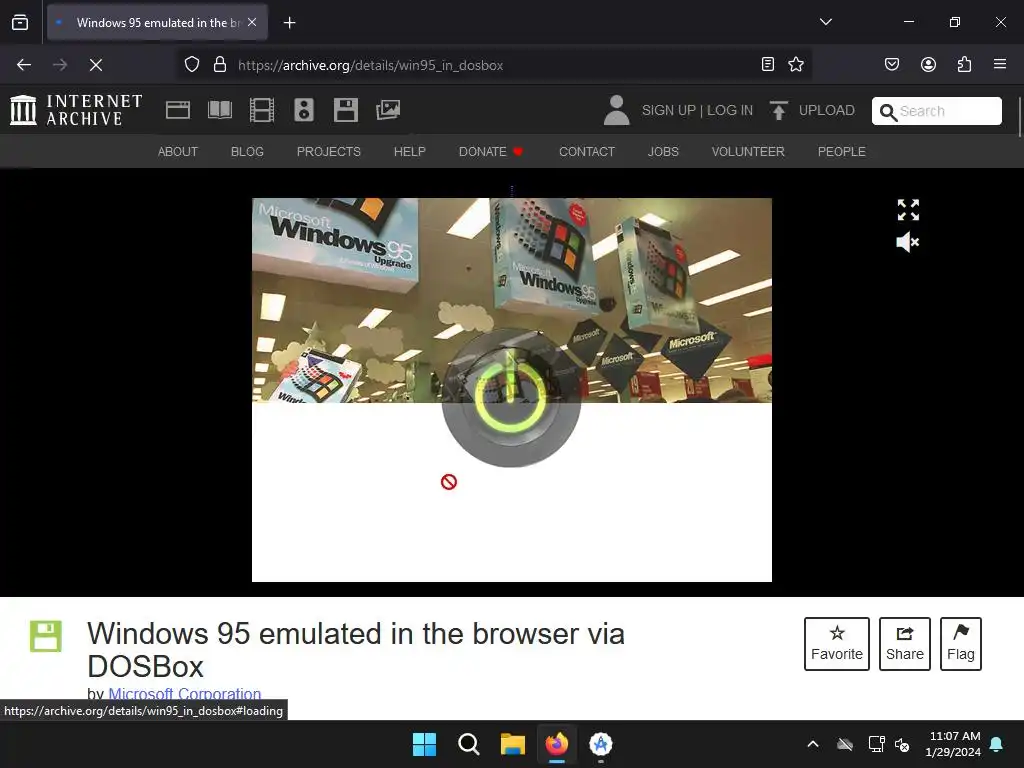Click the UPLOAD button

click(812, 110)
